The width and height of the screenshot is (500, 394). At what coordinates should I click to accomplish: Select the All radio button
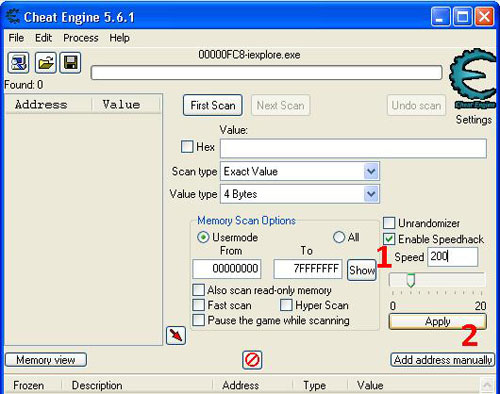[339, 237]
